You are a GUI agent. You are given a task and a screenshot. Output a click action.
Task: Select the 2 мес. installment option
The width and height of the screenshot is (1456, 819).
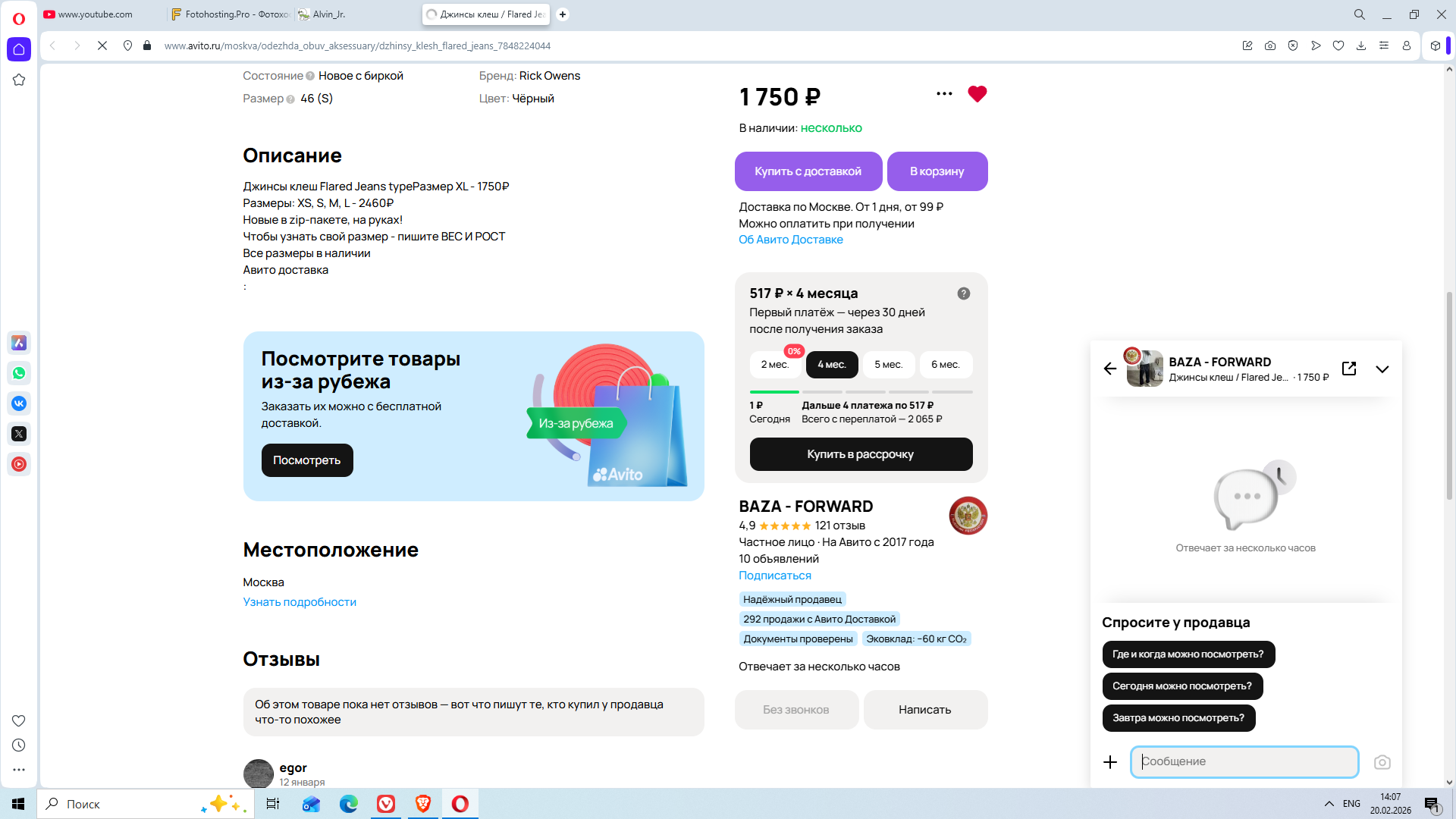[x=774, y=365]
